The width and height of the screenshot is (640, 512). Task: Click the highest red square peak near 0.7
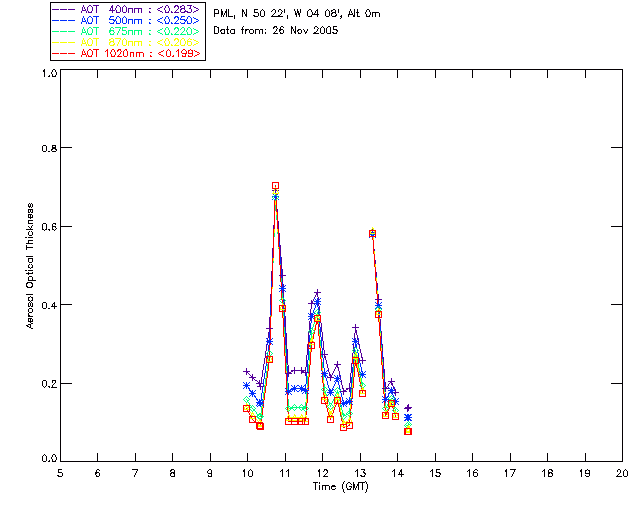tap(276, 186)
